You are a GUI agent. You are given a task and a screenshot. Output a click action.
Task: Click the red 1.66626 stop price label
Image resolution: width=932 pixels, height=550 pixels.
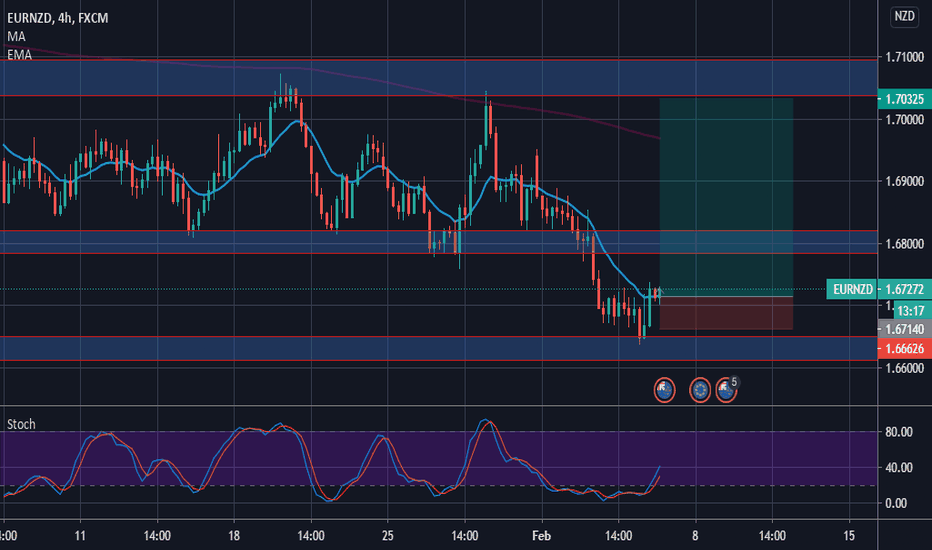[x=904, y=348]
